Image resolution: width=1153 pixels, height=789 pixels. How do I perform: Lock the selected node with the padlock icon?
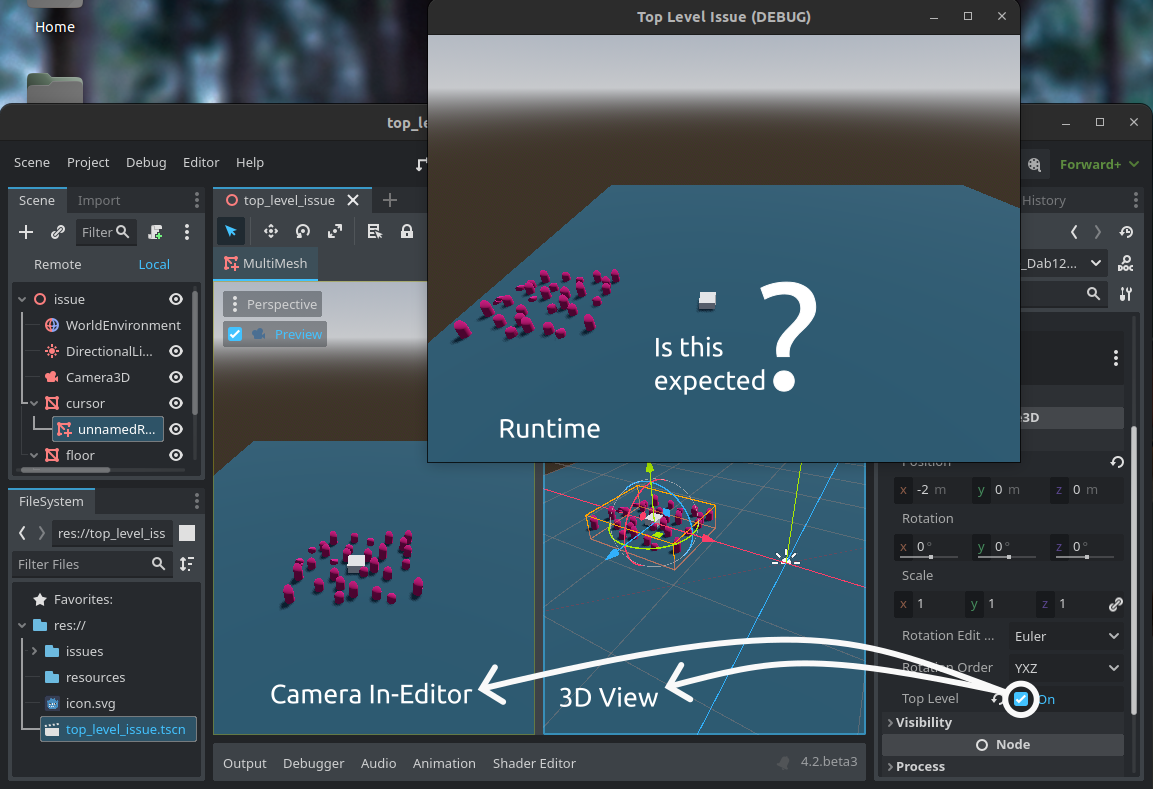pyautogui.click(x=406, y=231)
